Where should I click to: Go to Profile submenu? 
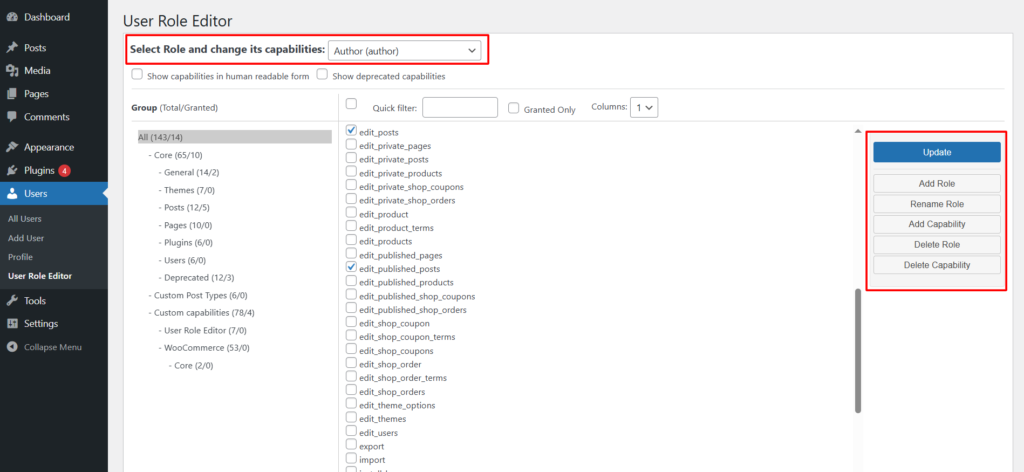20,257
